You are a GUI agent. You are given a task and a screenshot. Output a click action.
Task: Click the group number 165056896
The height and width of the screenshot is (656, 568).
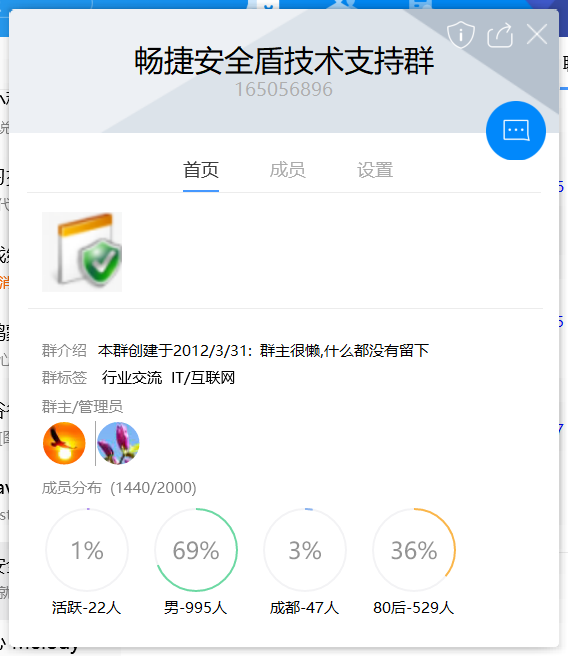(x=284, y=89)
